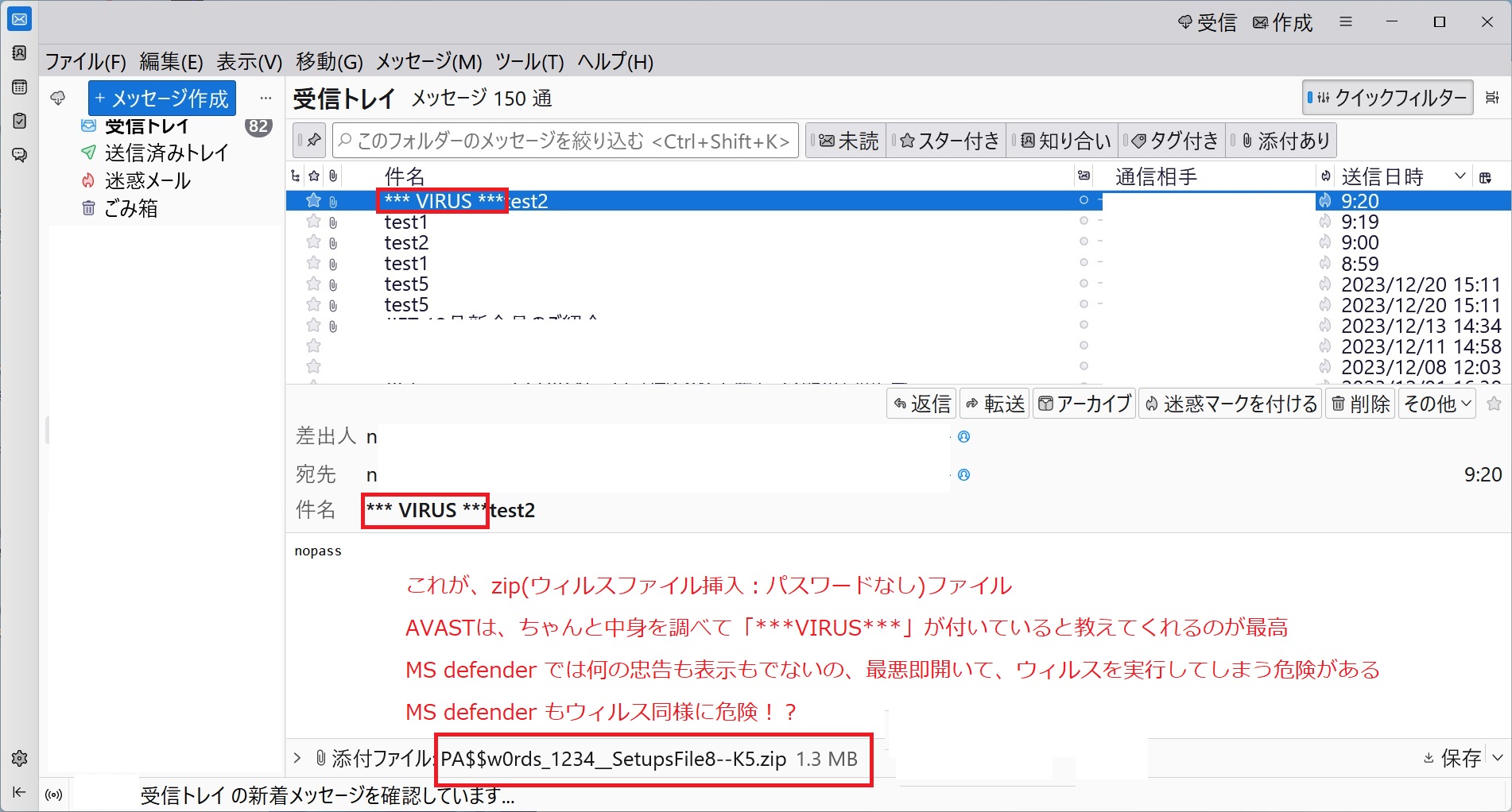Click the メッセージ作成 new message button
The width and height of the screenshot is (1512, 812).
161,99
